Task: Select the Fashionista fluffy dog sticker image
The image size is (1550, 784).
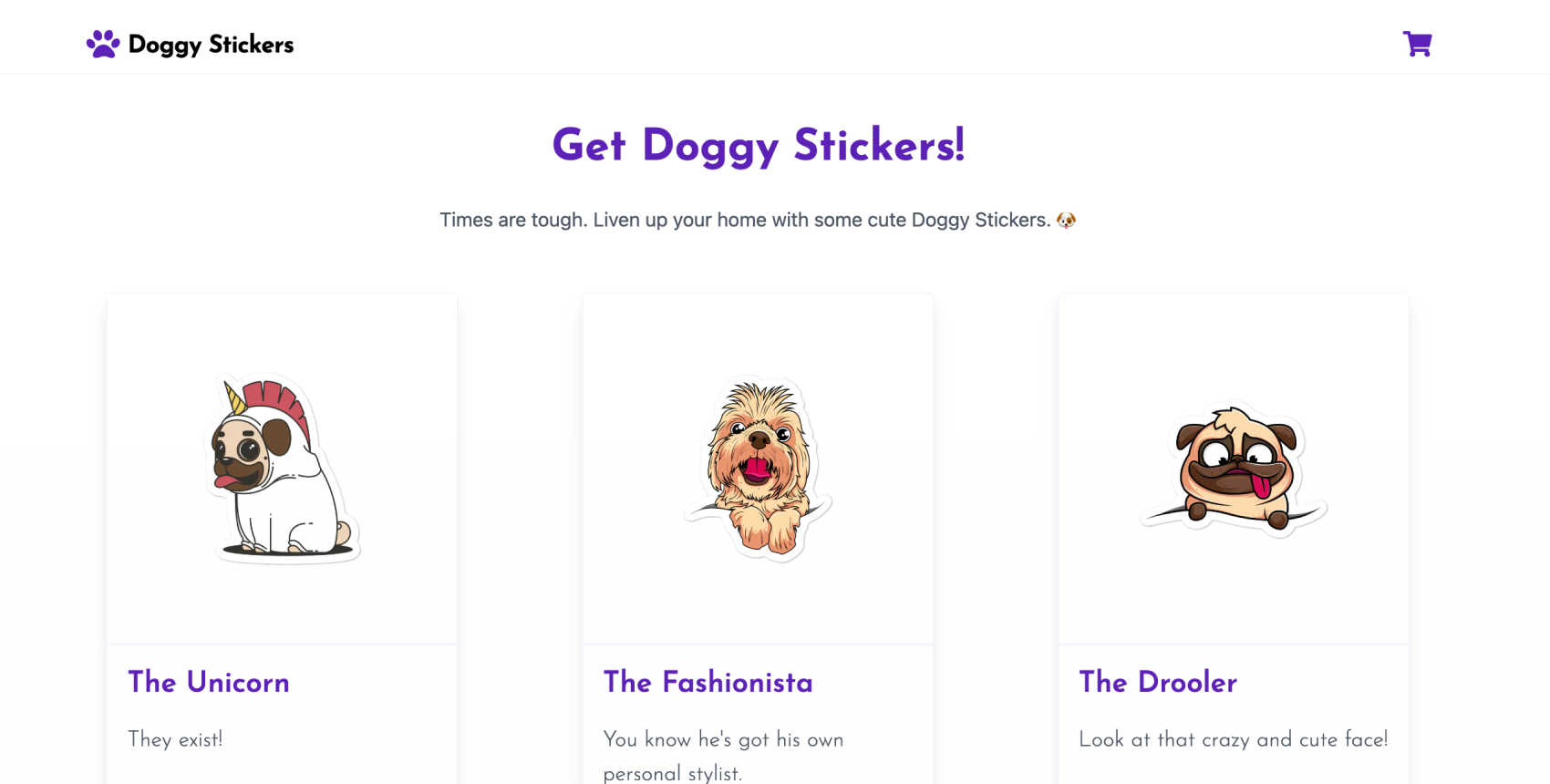Action: (758, 469)
